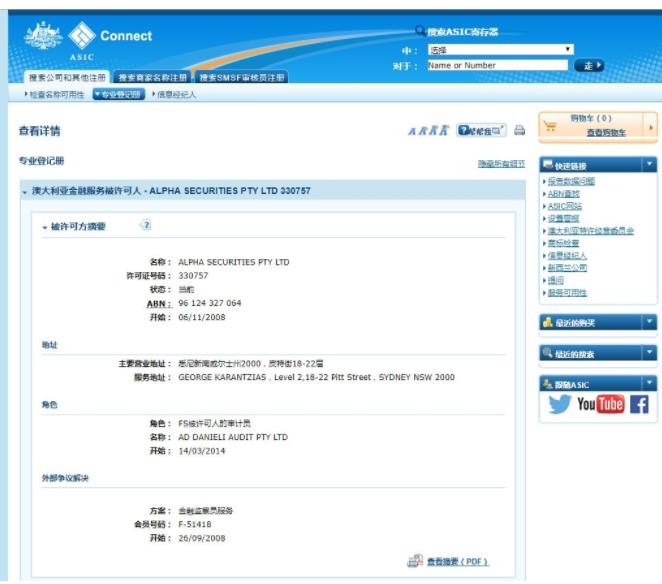
Task: Open the YouTube icon link
Action: (600, 404)
